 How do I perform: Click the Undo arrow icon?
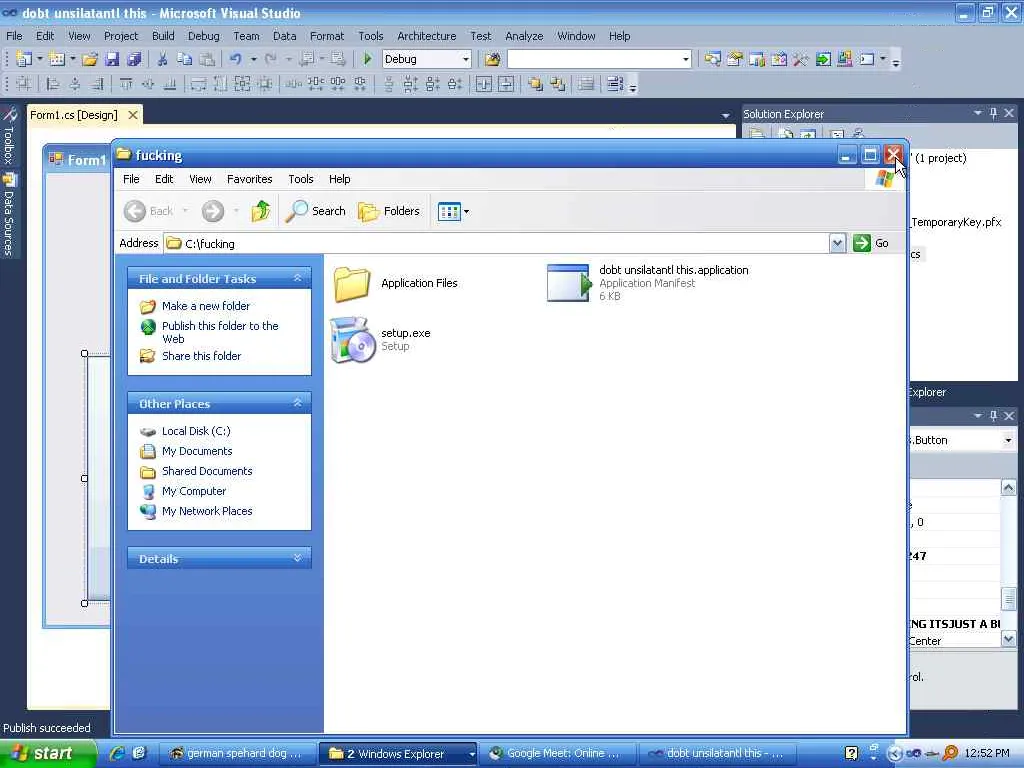pyautogui.click(x=236, y=59)
